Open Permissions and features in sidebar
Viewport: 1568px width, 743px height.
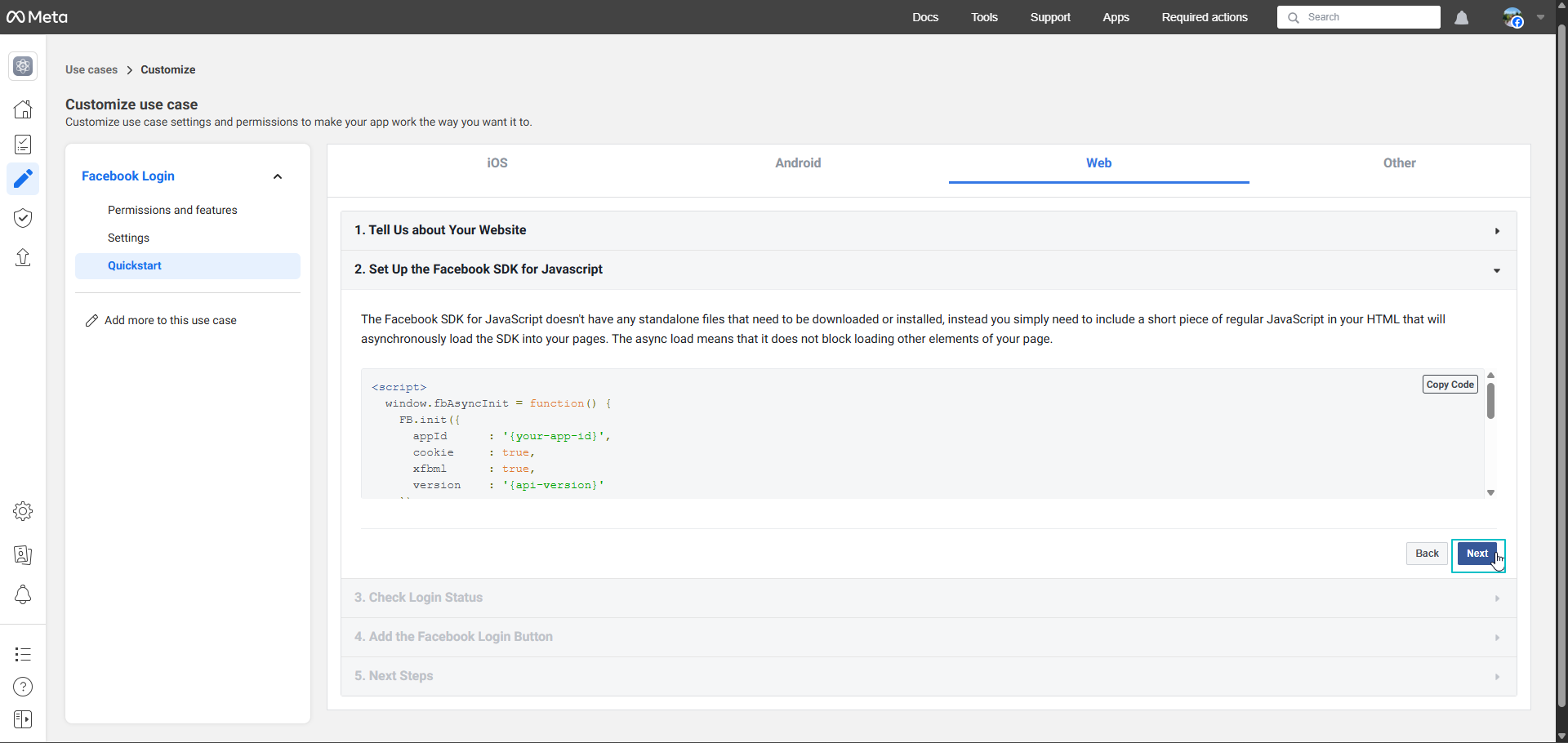[x=172, y=211]
